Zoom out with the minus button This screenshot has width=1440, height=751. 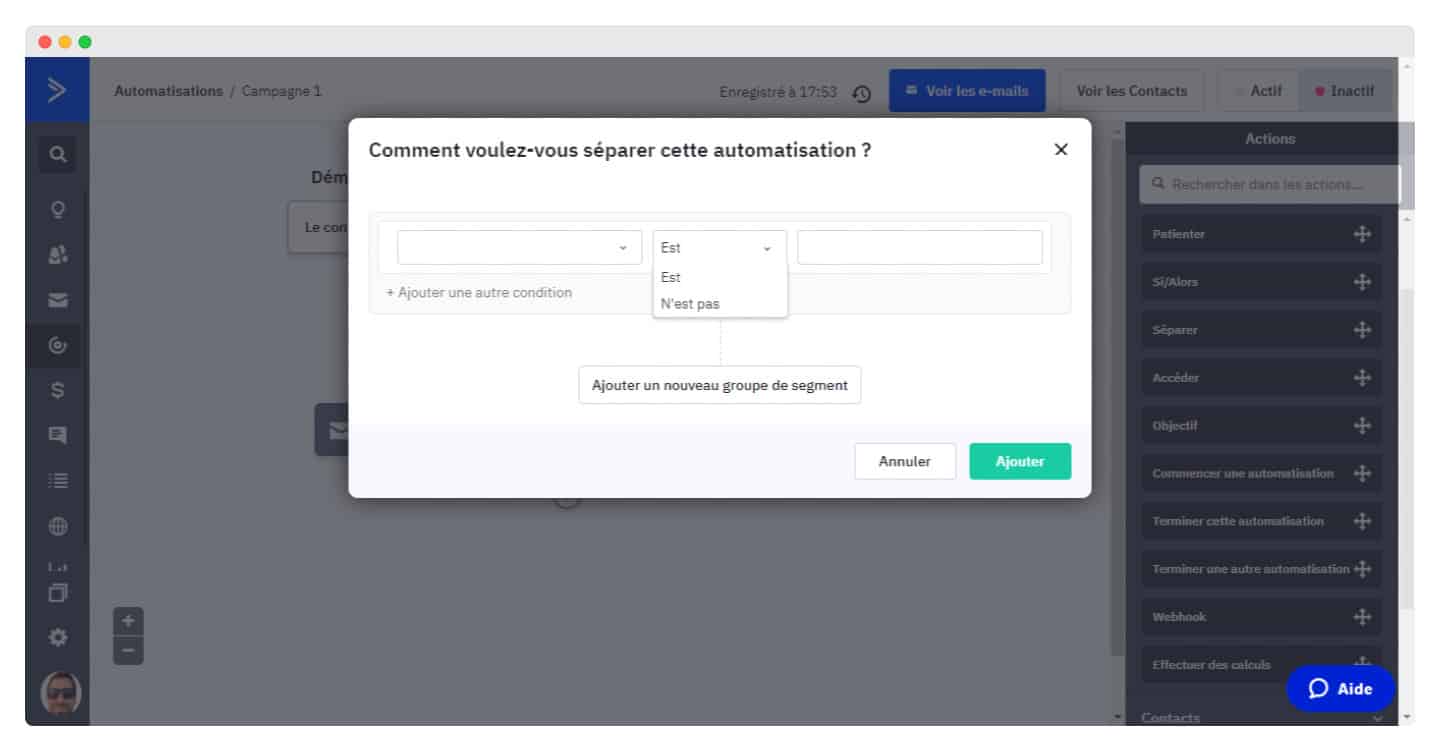(x=128, y=650)
